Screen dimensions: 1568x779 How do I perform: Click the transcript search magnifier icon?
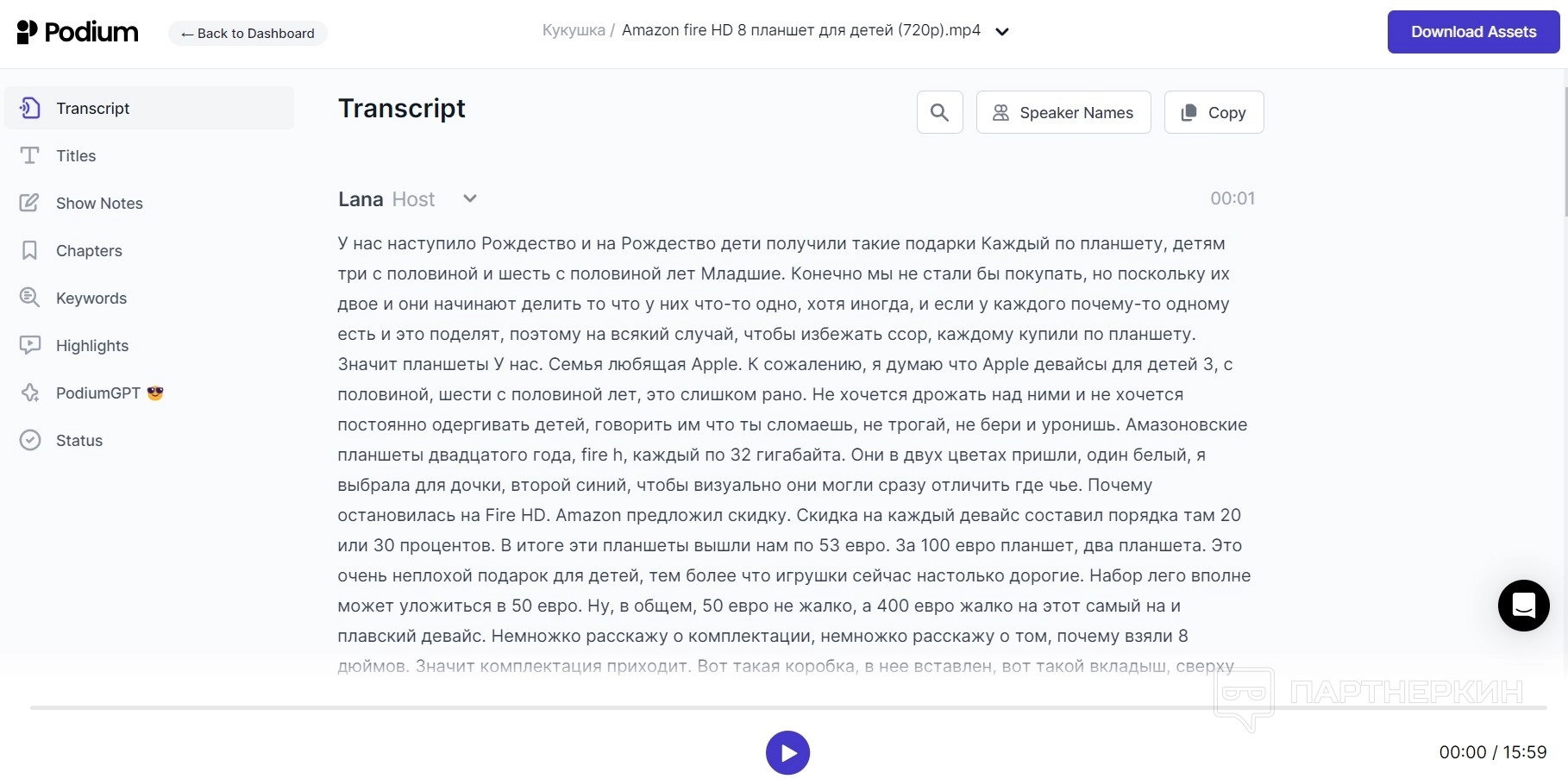pyautogui.click(x=939, y=112)
